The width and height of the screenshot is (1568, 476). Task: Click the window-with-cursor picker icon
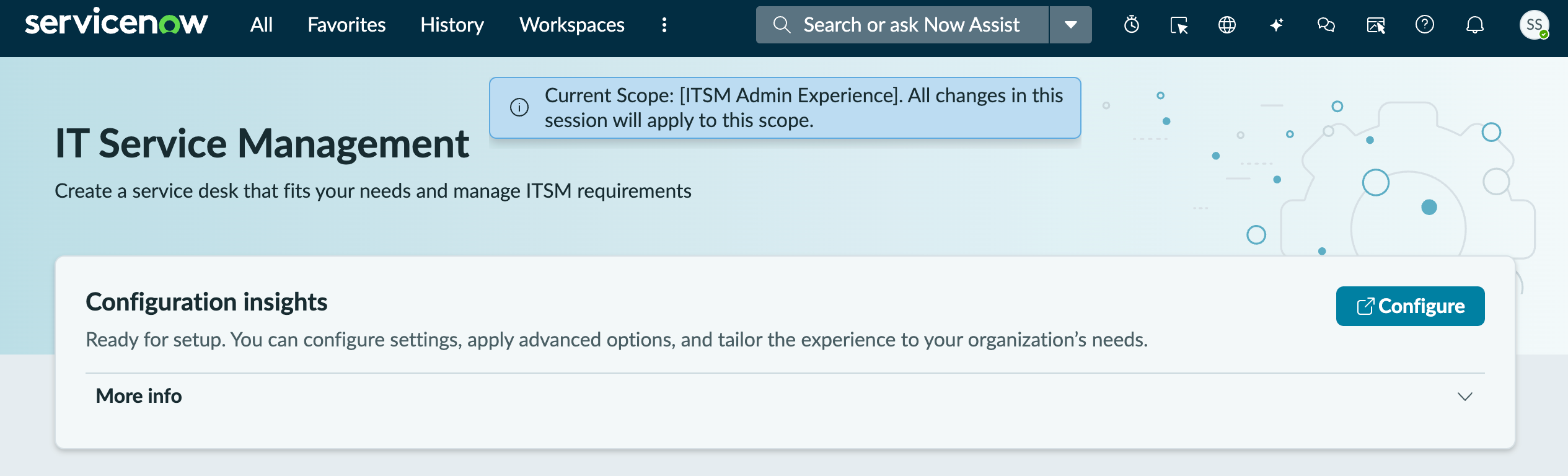coord(1179,25)
